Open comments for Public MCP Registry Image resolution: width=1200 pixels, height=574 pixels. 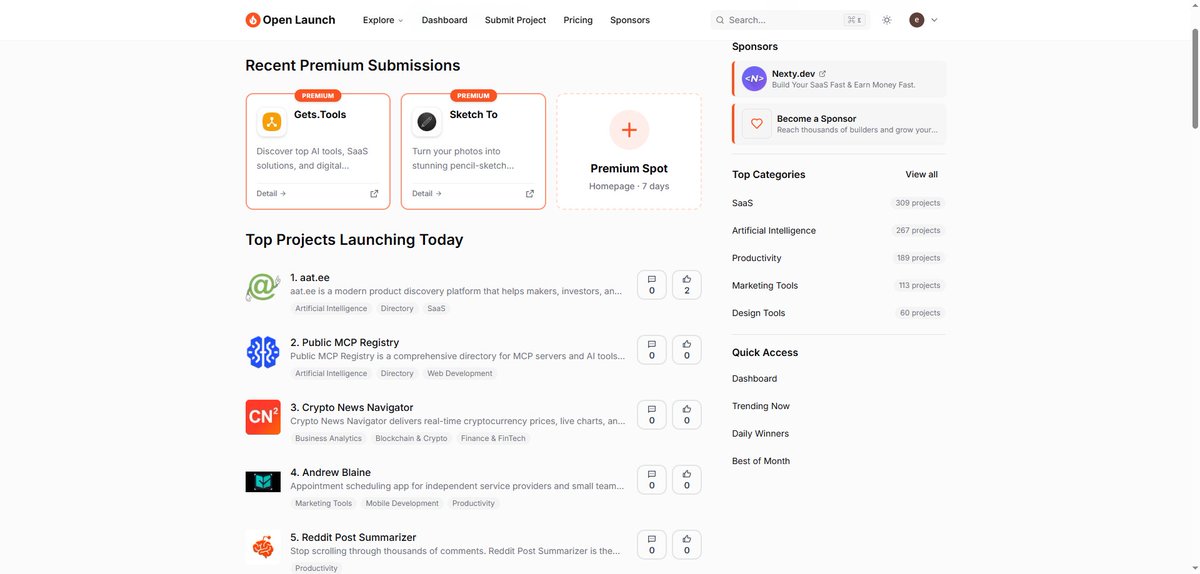coord(652,350)
